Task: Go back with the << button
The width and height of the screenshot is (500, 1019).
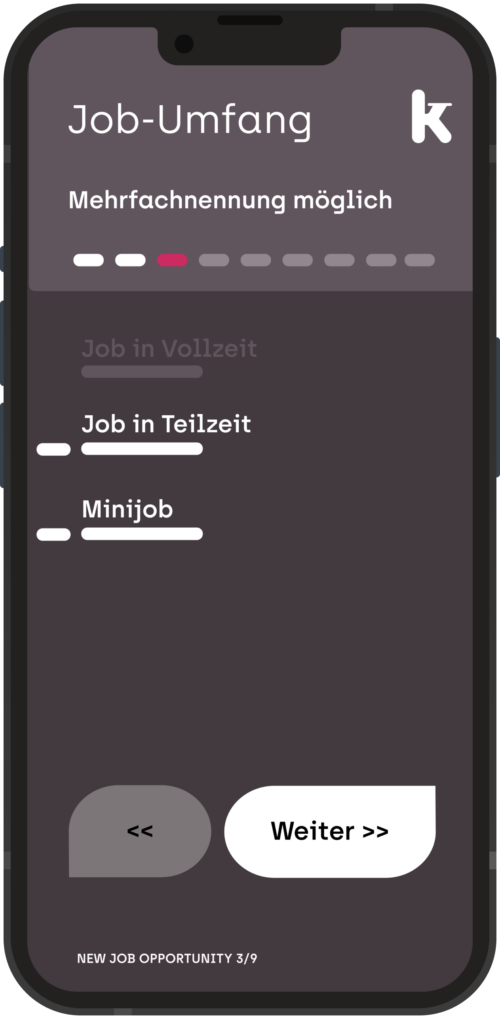Action: tap(140, 831)
